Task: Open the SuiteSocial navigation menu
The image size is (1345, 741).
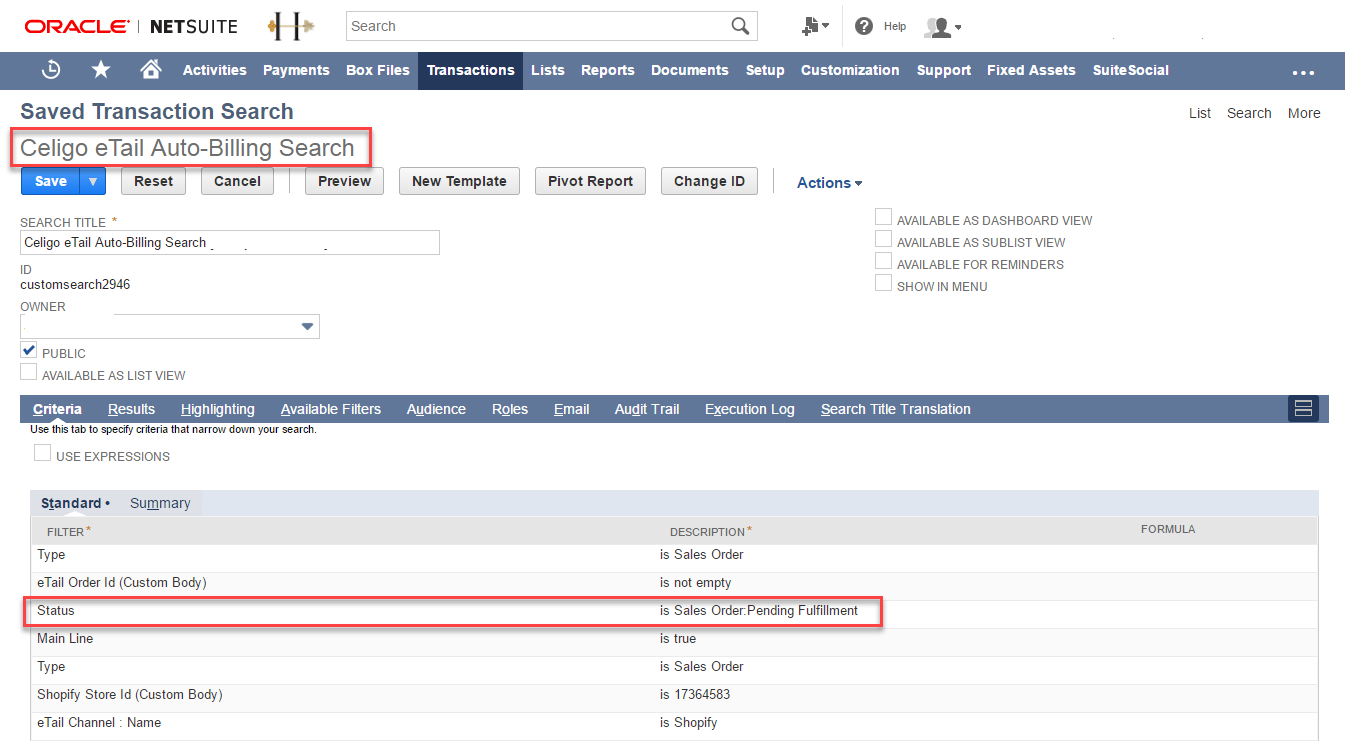Action: pos(1131,70)
